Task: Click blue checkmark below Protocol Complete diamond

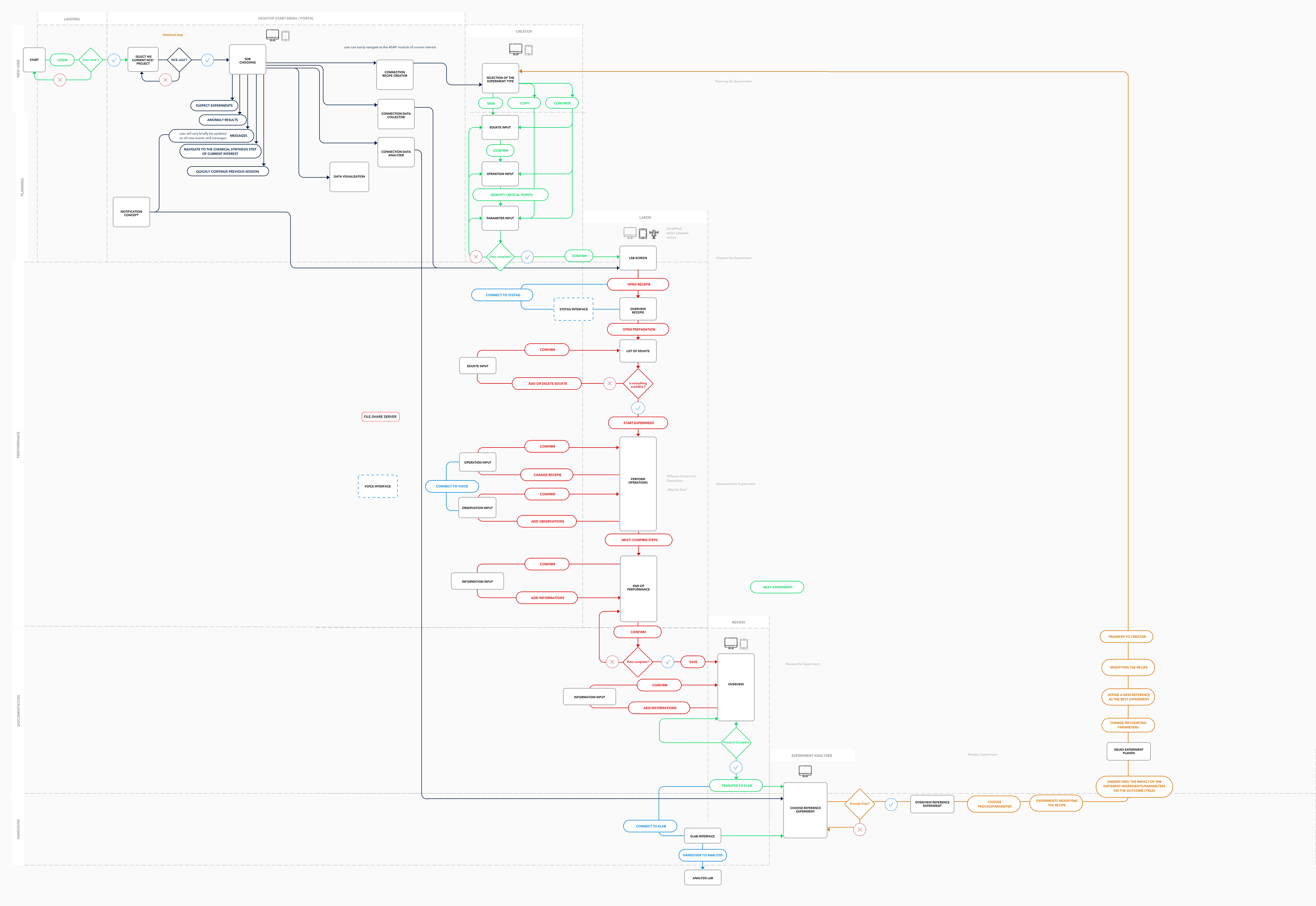Action: click(x=736, y=768)
